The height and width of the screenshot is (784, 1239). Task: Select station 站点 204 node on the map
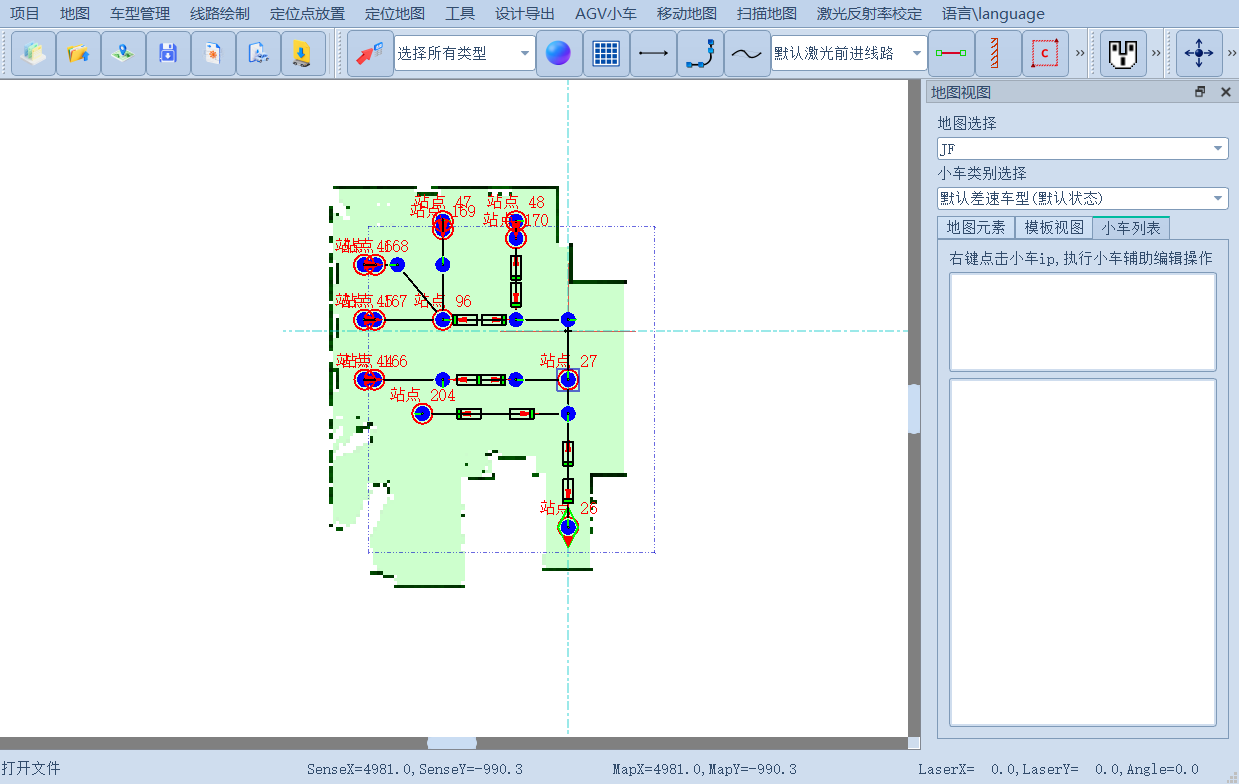point(422,414)
